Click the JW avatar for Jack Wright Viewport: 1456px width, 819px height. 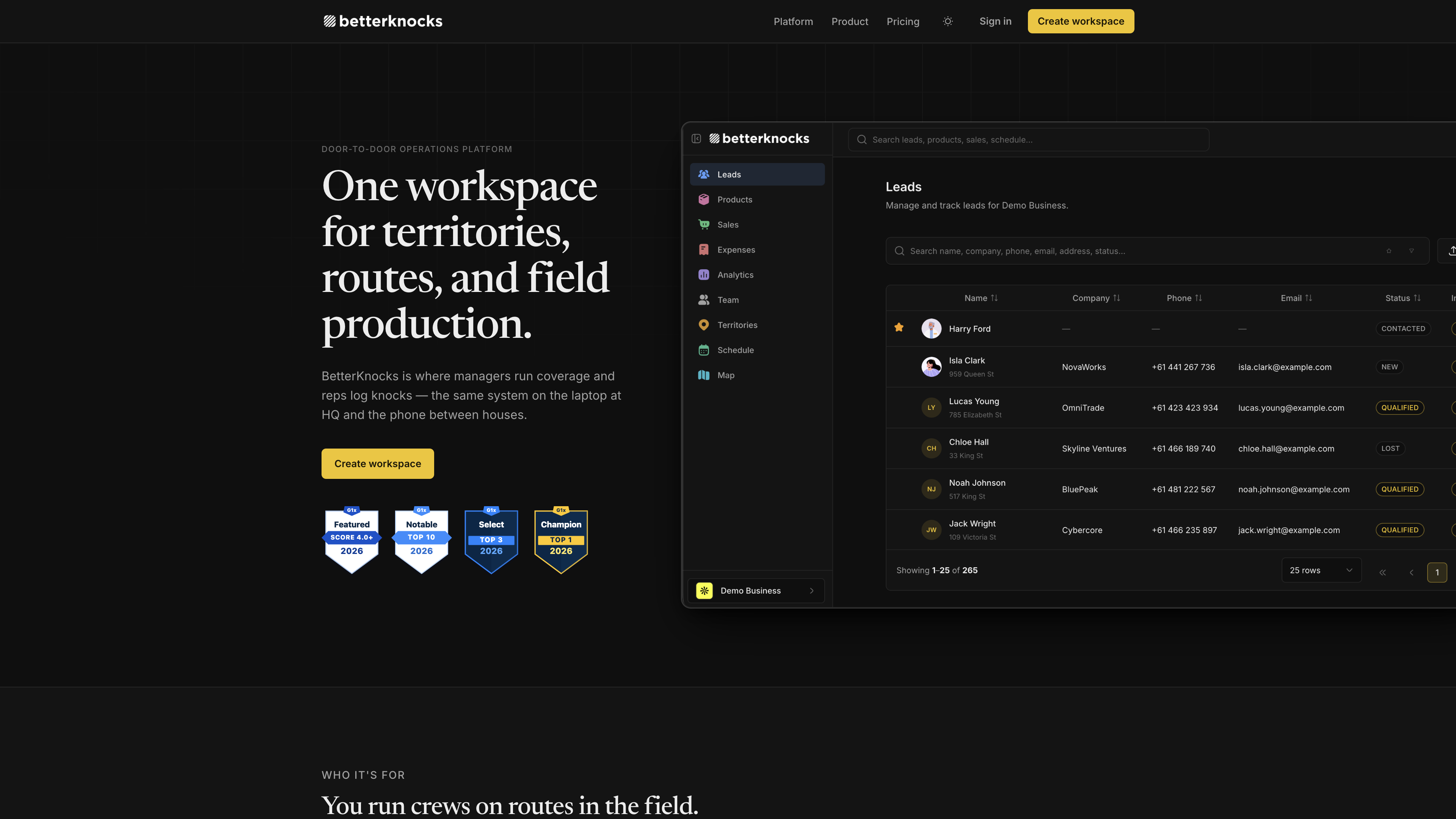click(x=932, y=530)
